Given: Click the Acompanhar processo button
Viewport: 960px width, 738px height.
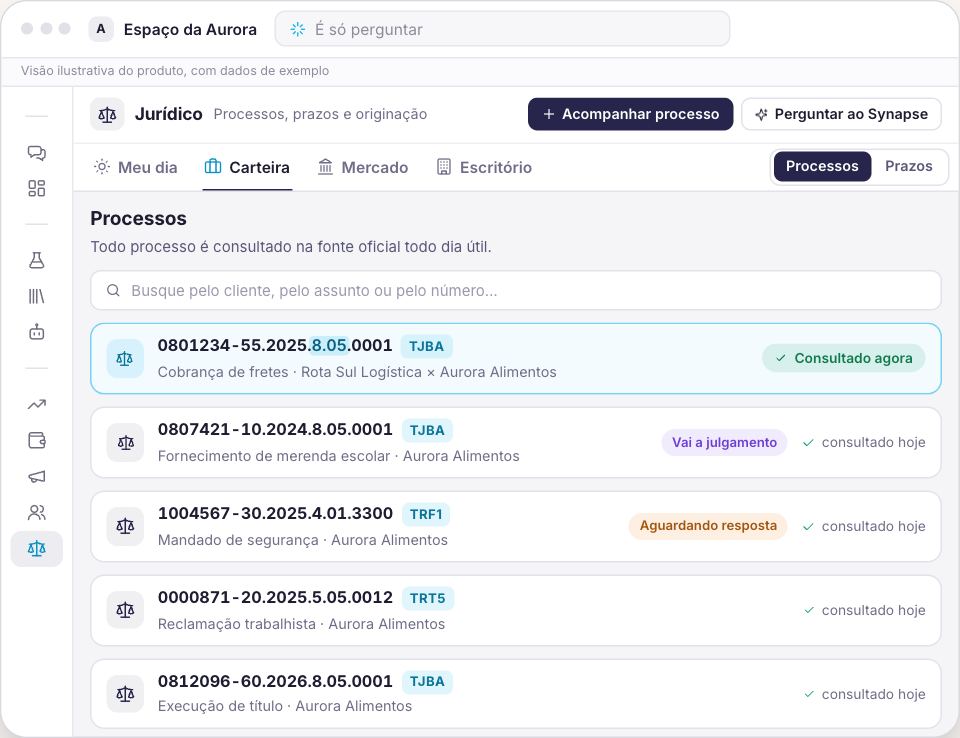Looking at the screenshot, I should tap(631, 115).
